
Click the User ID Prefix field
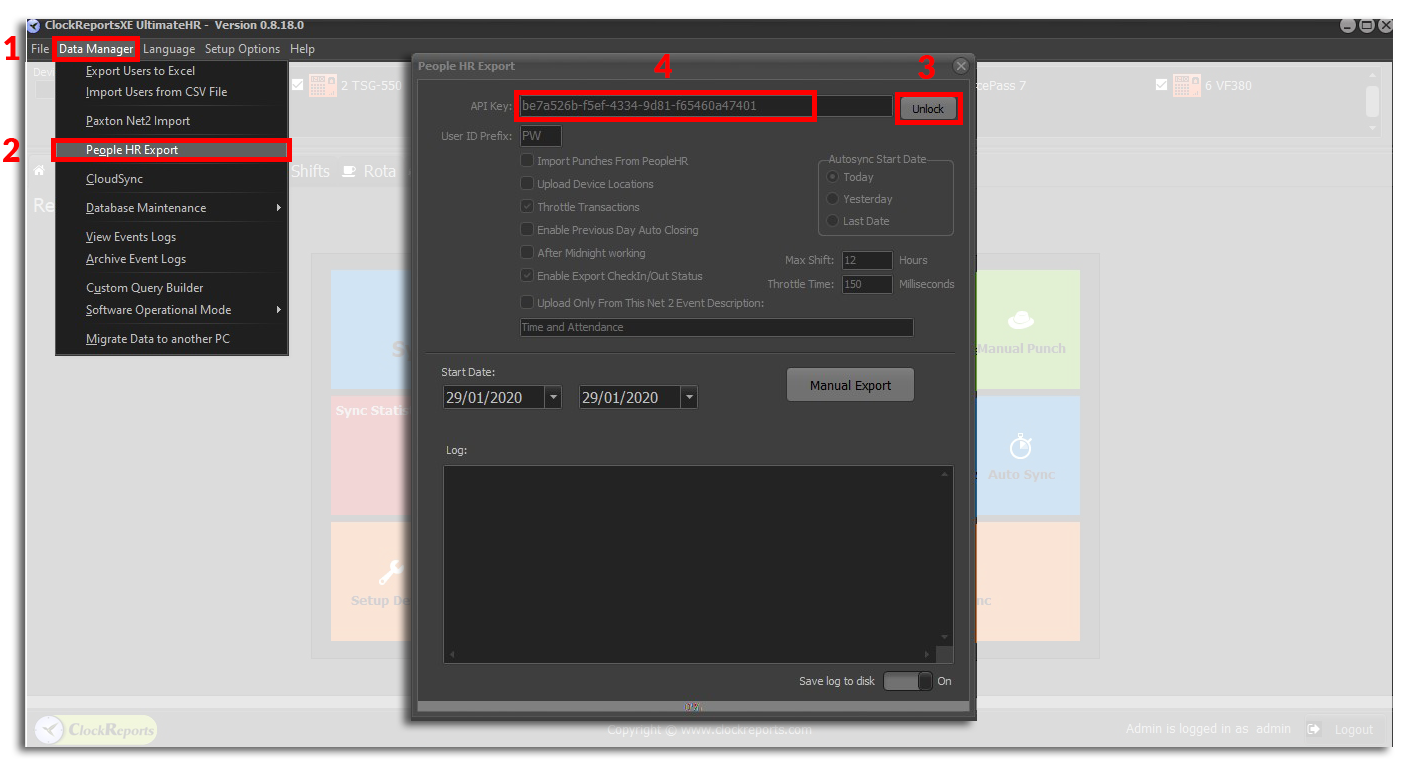point(540,136)
